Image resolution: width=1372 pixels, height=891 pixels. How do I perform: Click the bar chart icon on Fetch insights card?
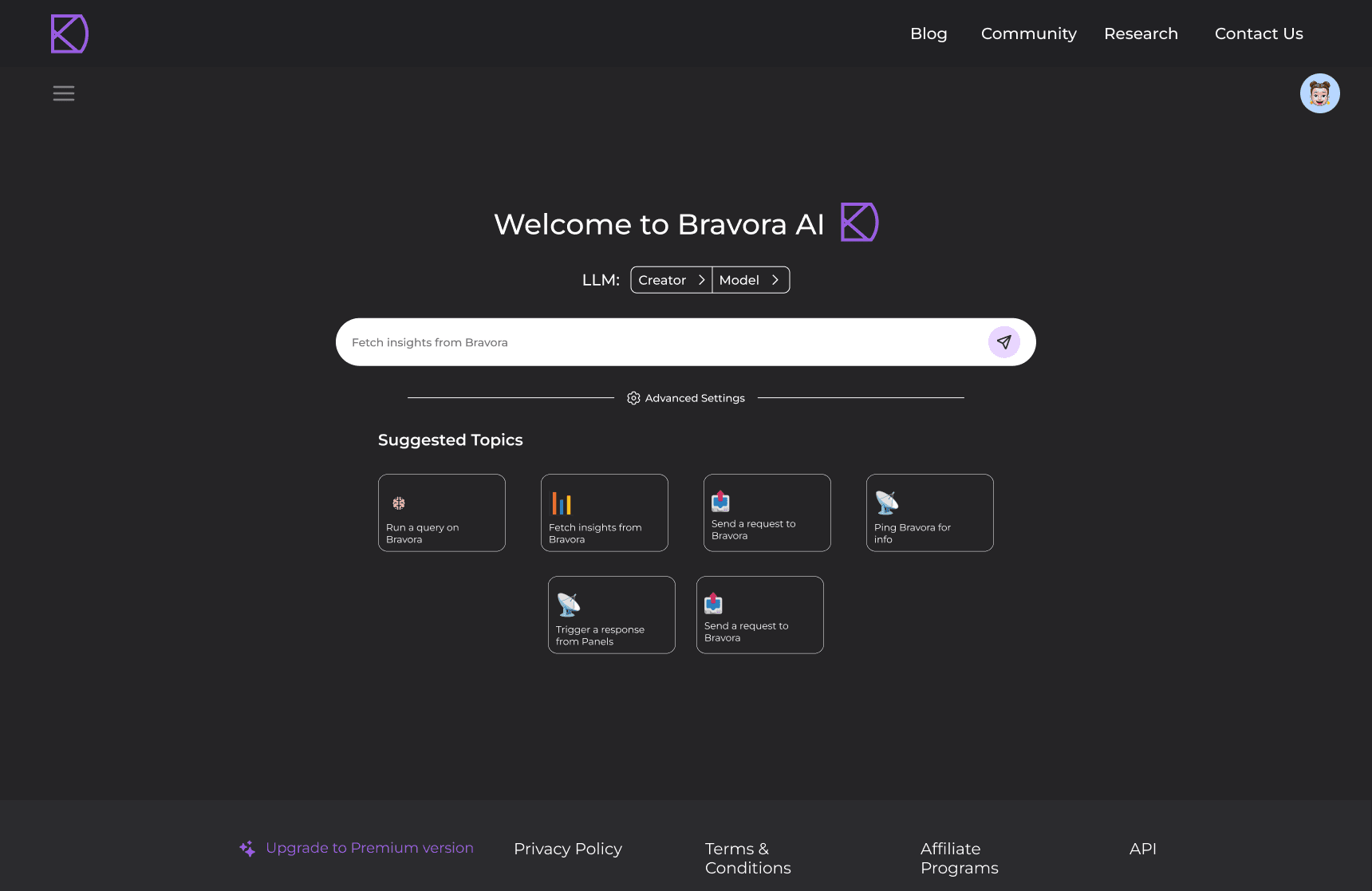coord(562,503)
